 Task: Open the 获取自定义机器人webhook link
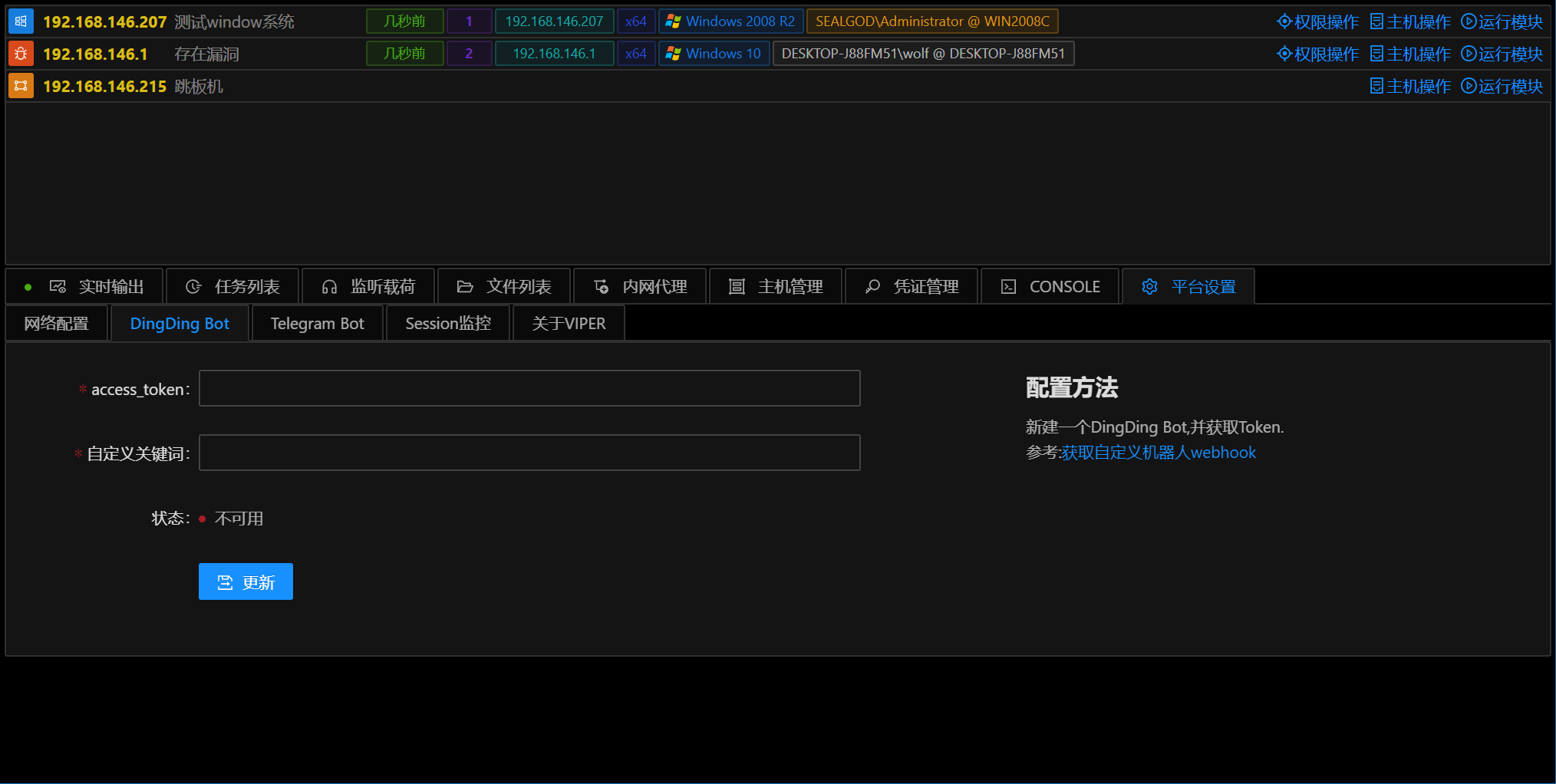click(x=1159, y=453)
